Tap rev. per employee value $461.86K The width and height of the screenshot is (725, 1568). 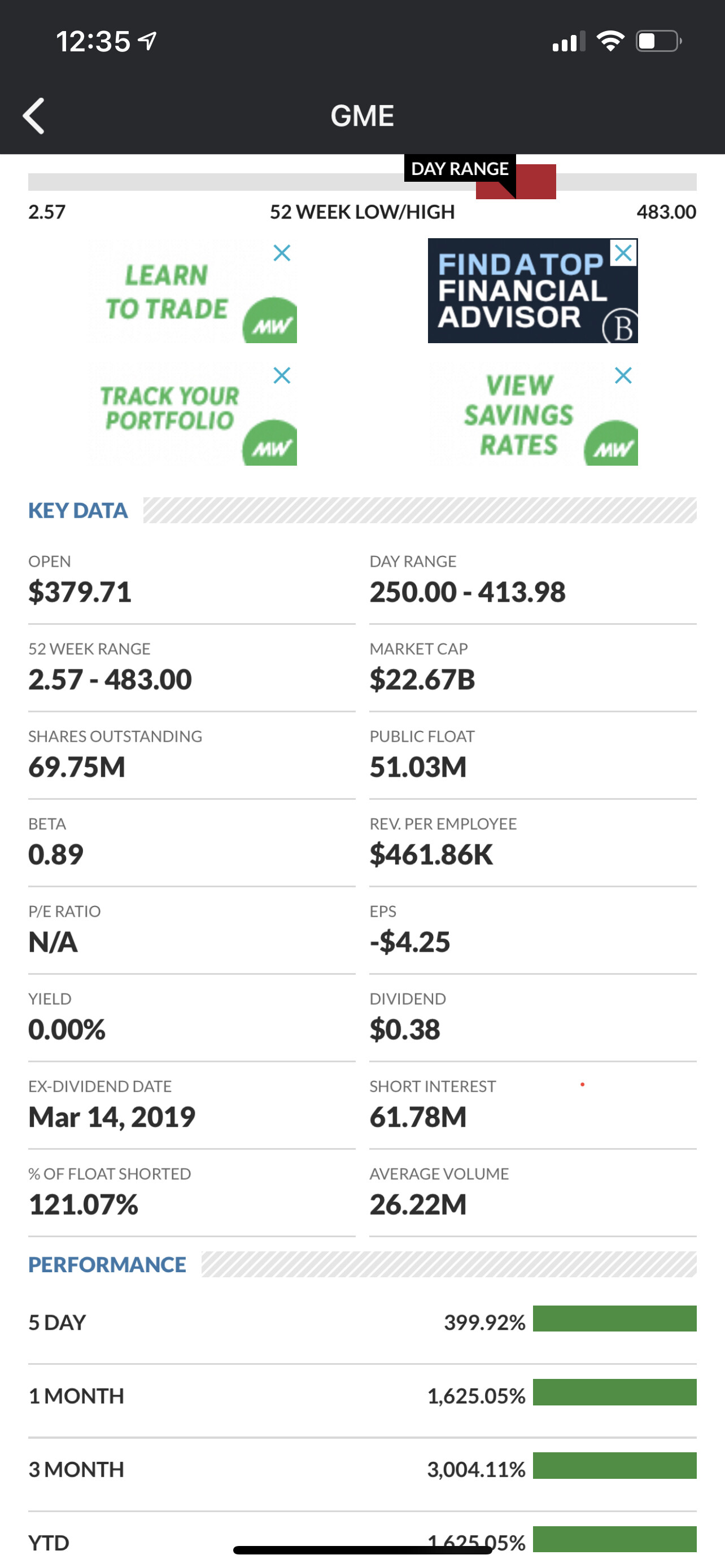431,855
